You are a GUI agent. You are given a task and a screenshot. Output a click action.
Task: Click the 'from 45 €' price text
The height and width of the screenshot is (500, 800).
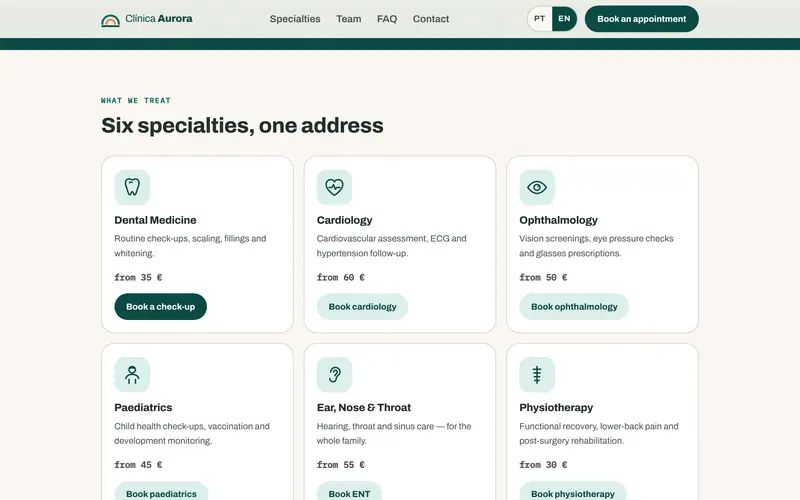138,464
